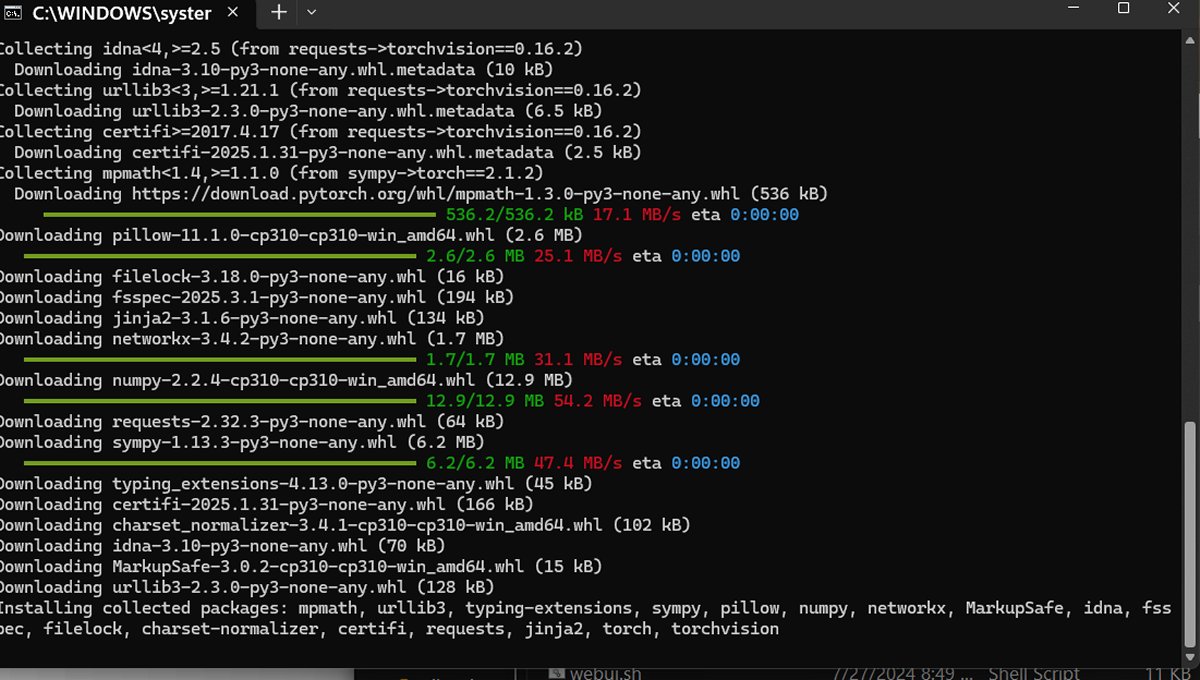1200x680 pixels.
Task: Click the numpy 12.9 MB progress bar
Action: click(x=220, y=400)
